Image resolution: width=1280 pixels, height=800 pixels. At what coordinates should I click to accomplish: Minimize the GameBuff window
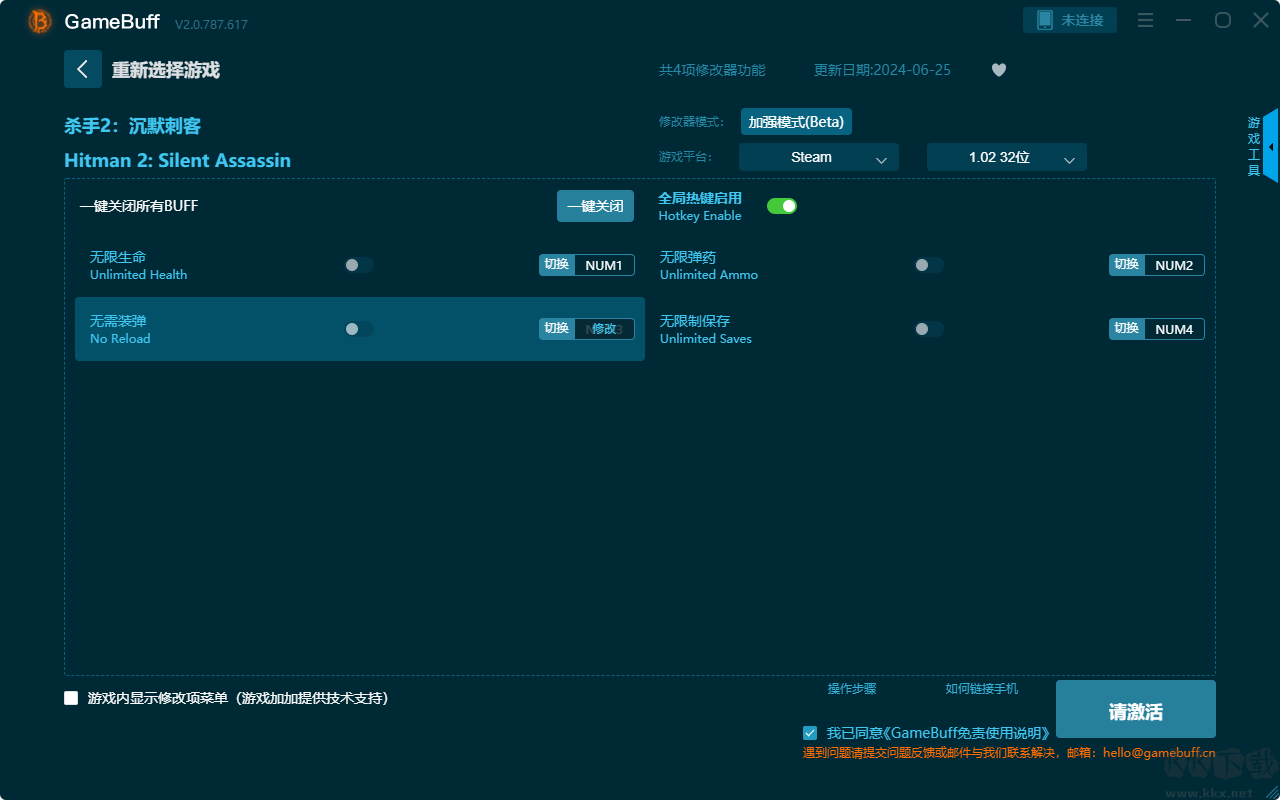click(x=1184, y=21)
